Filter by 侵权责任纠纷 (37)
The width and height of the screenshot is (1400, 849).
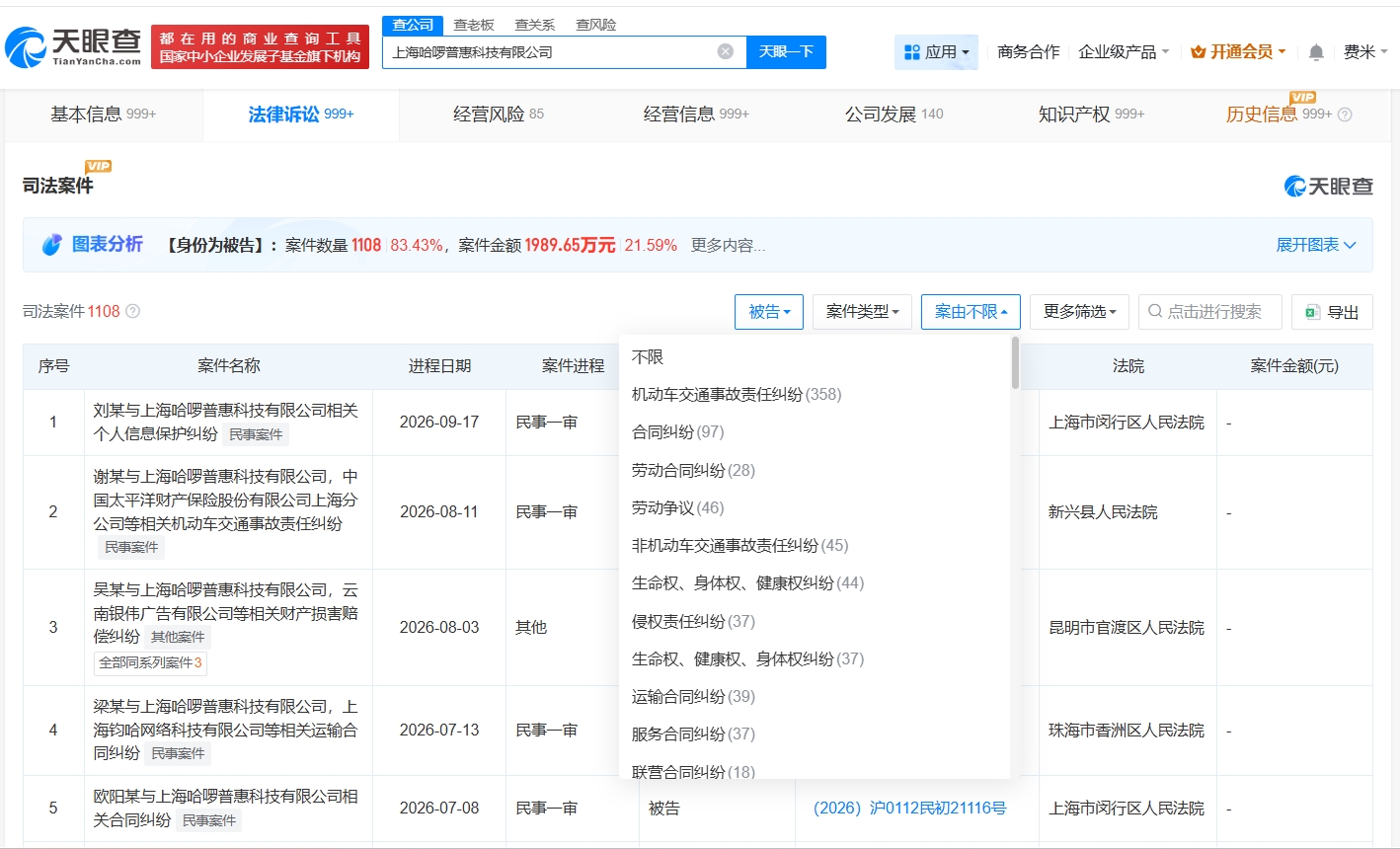tap(815, 621)
